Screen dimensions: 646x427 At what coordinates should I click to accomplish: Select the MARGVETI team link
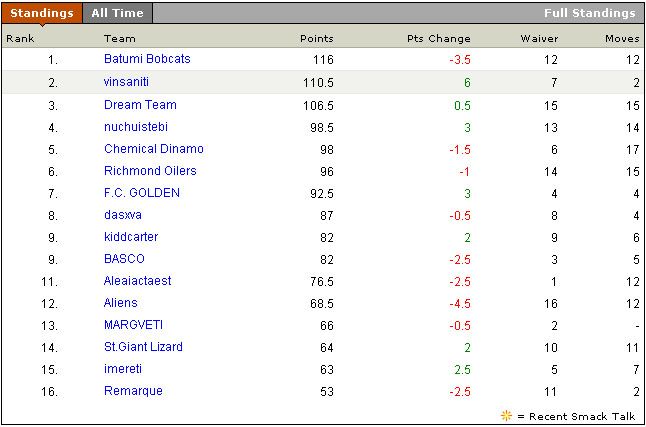(133, 325)
